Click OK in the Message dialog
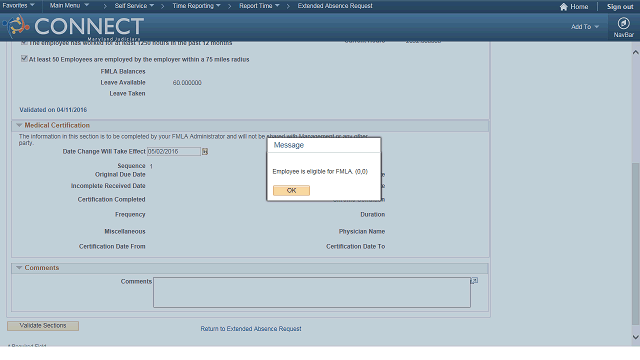 click(291, 190)
